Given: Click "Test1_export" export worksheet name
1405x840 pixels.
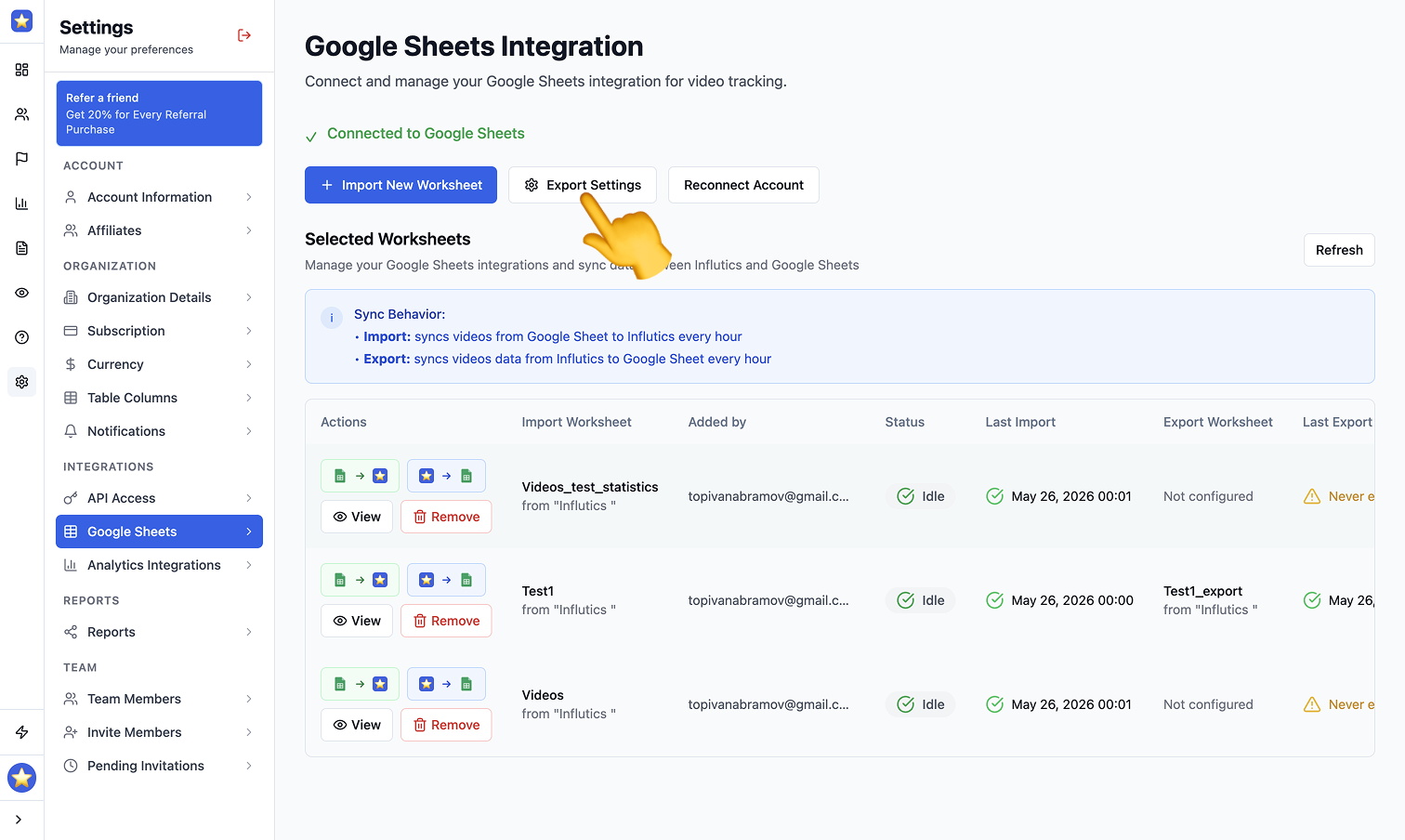Looking at the screenshot, I should coord(1202,591).
